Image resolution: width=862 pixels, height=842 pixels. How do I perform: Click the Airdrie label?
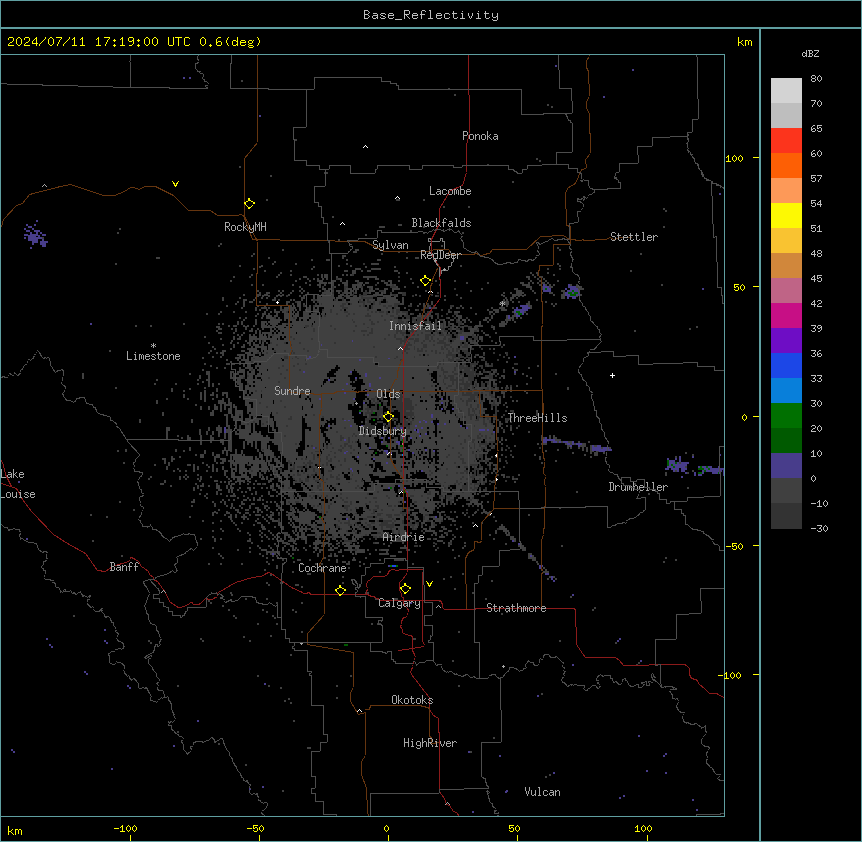click(404, 537)
